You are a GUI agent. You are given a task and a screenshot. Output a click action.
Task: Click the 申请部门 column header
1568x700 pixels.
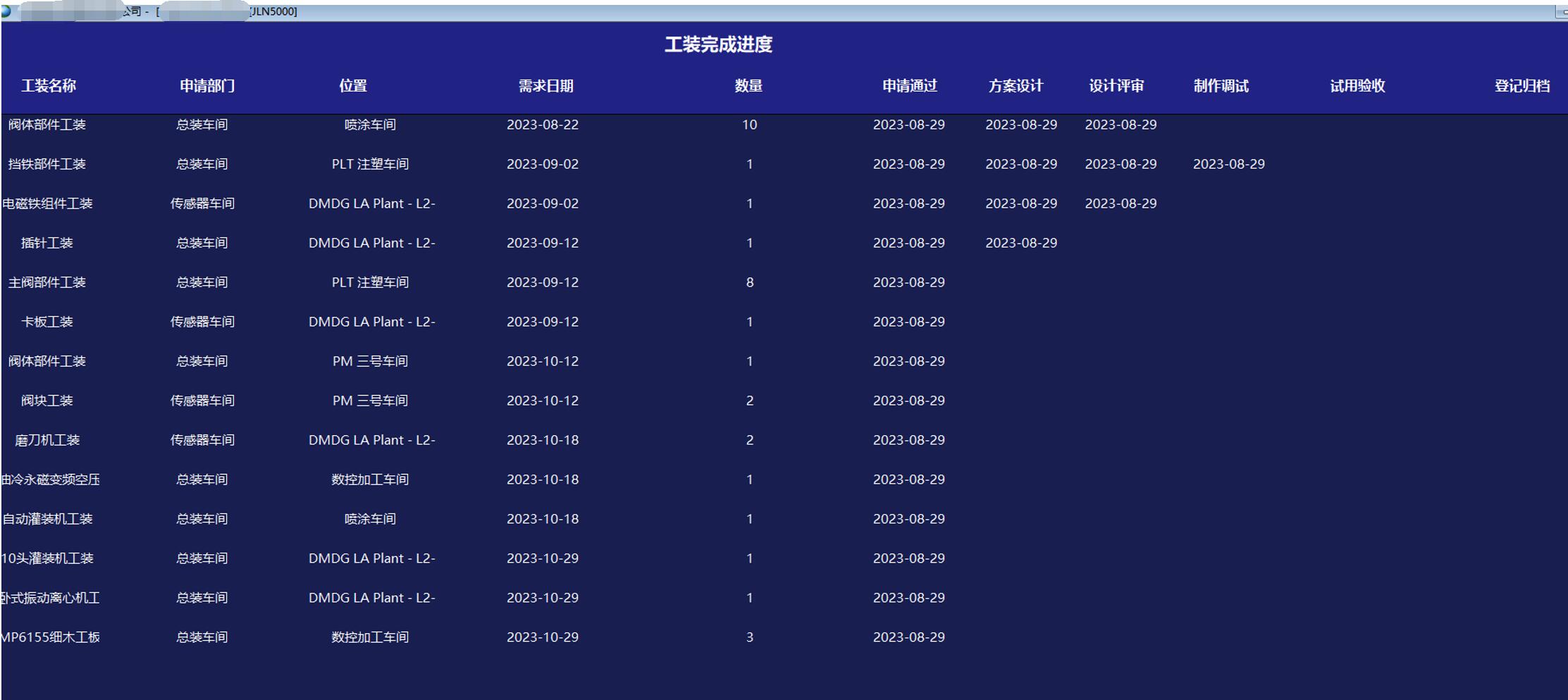click(x=207, y=86)
